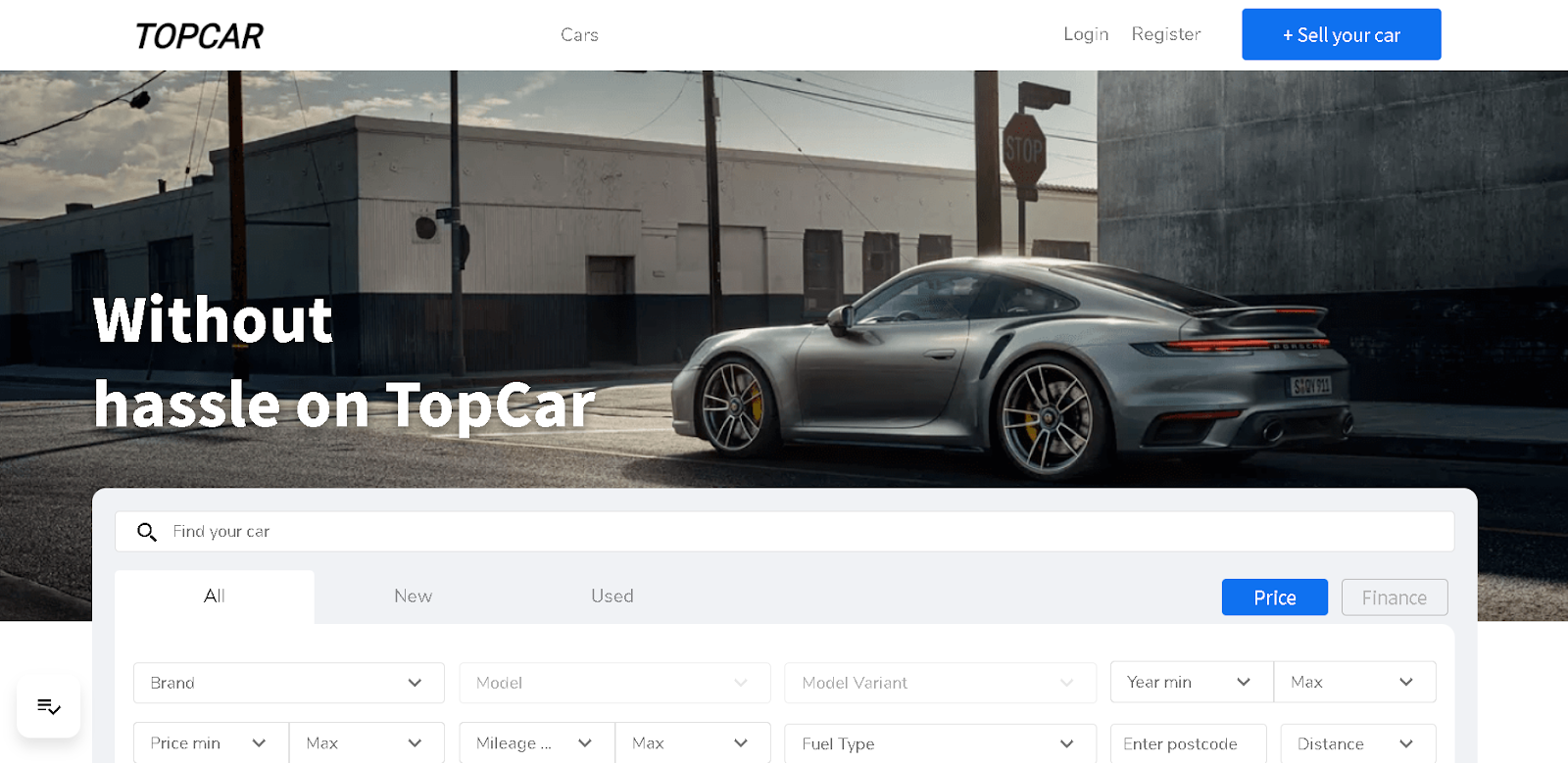Switch to Finance mode

tap(1395, 597)
